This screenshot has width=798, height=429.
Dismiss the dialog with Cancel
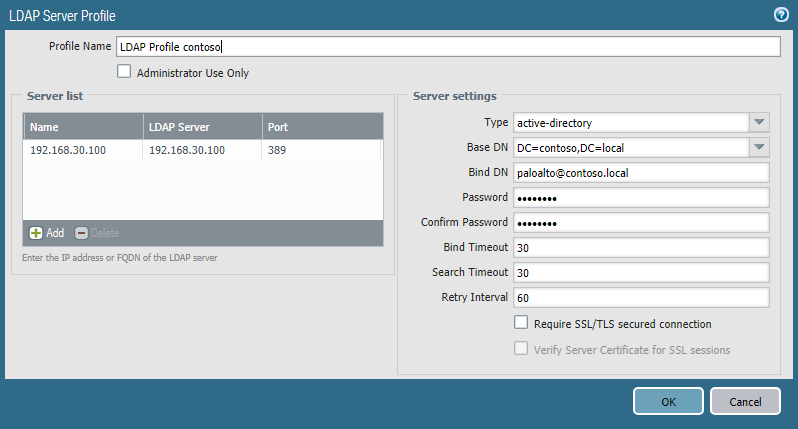click(x=745, y=402)
